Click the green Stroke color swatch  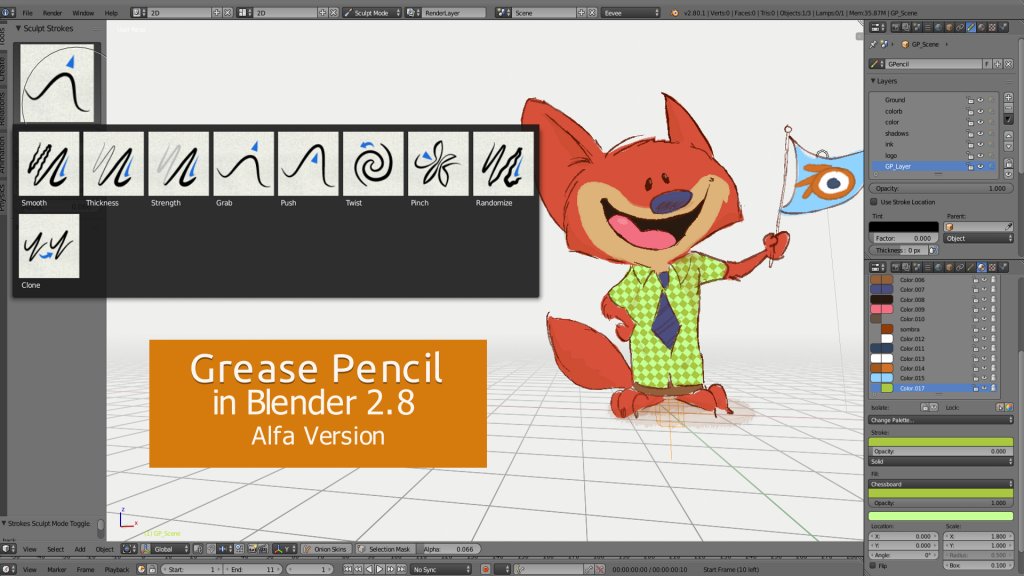pyautogui.click(x=940, y=441)
